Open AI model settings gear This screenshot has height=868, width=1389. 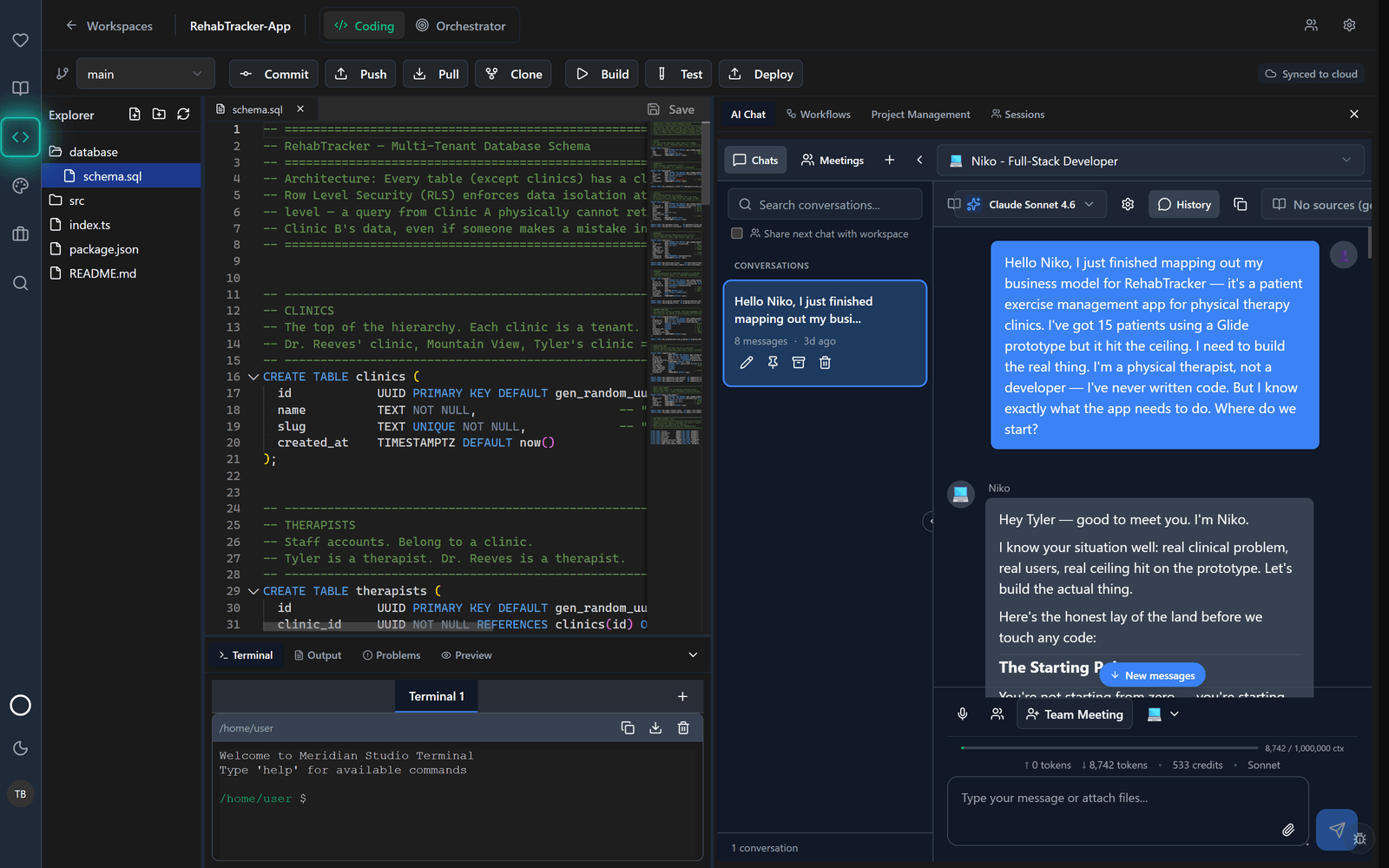click(x=1128, y=205)
